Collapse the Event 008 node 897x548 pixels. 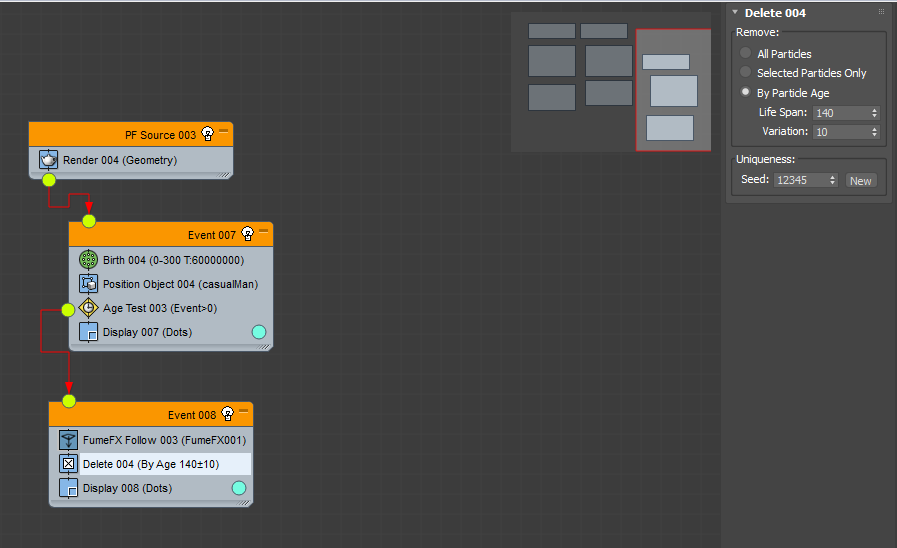244,411
